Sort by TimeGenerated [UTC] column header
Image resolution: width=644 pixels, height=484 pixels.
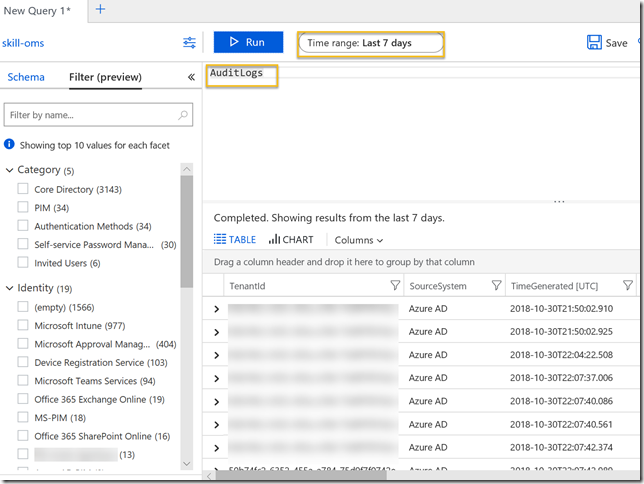554,286
